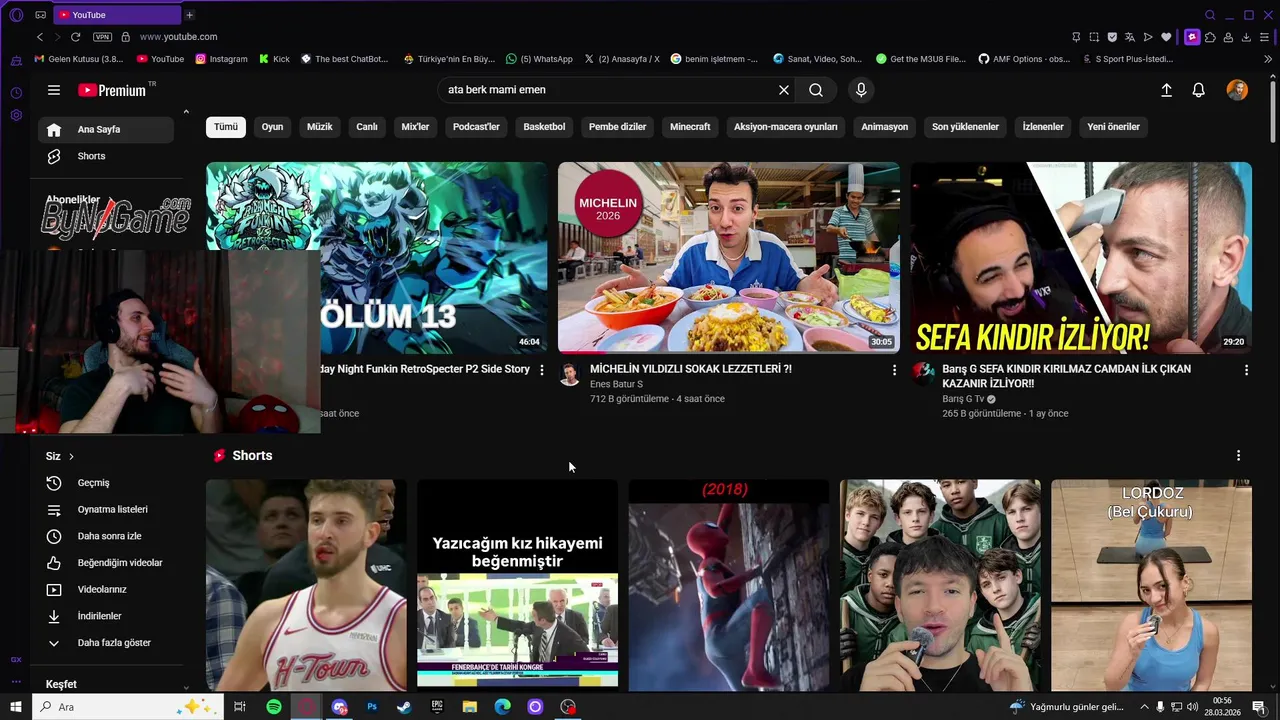
Task: Open Geçmiş history in the sidebar
Action: pos(106,483)
